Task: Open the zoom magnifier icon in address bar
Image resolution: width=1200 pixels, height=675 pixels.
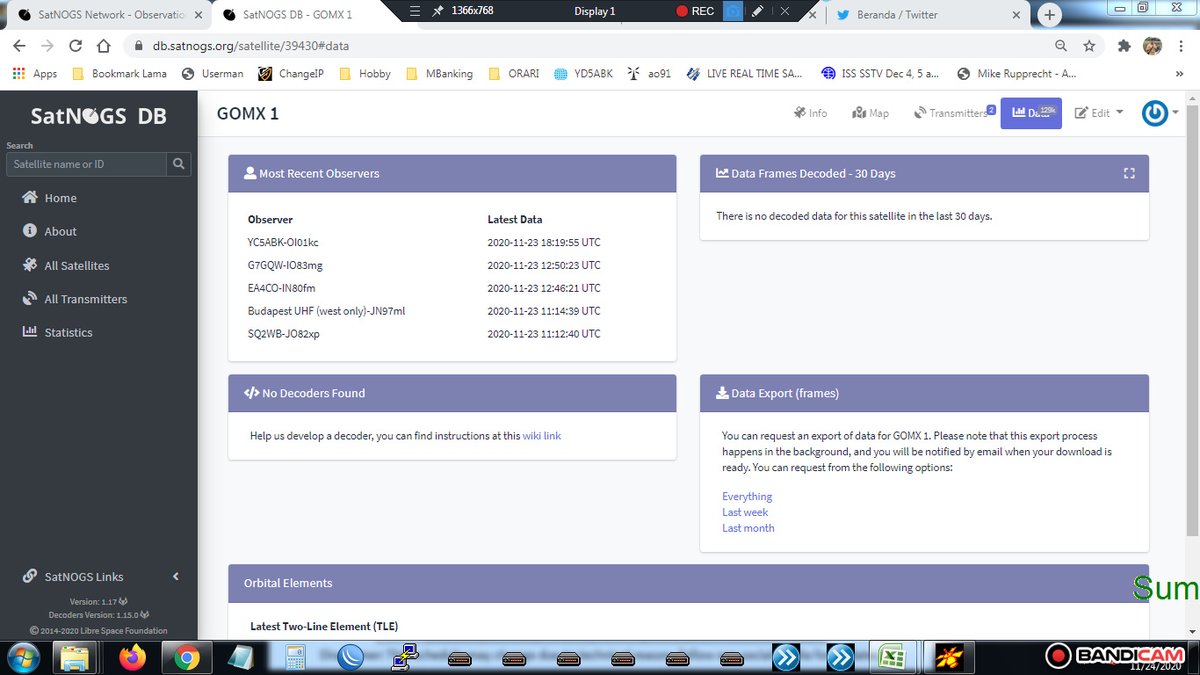Action: pos(1061,46)
